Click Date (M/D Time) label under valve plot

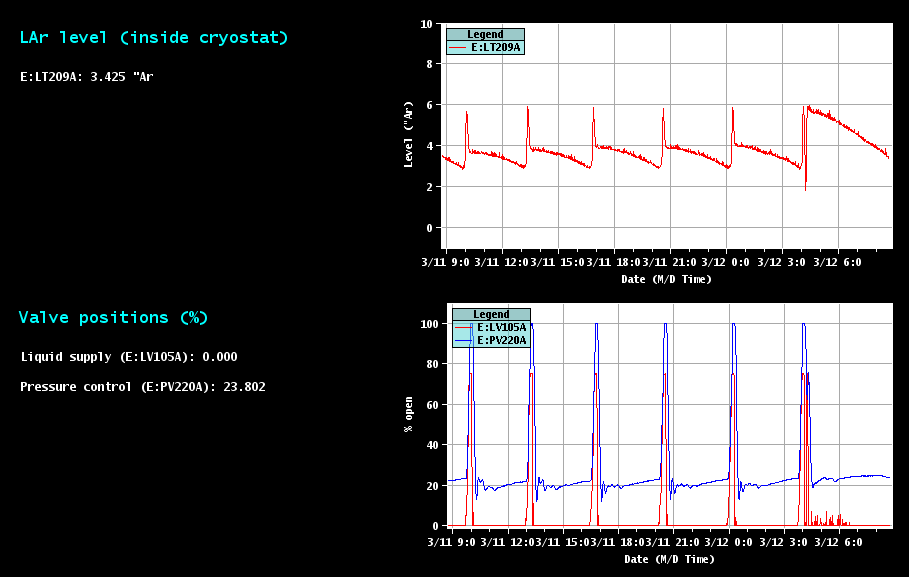tap(669, 559)
